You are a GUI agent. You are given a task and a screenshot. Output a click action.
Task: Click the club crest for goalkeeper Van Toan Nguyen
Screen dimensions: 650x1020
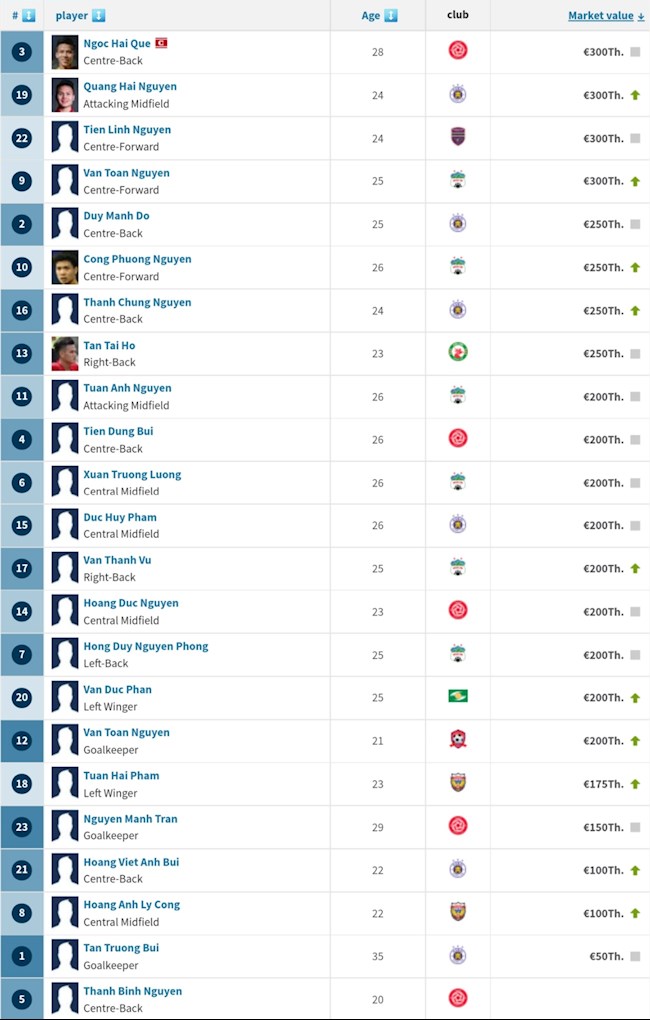point(458,739)
